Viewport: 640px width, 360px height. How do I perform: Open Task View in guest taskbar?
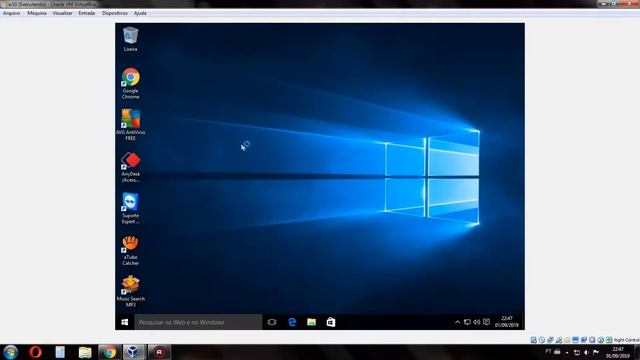272,322
